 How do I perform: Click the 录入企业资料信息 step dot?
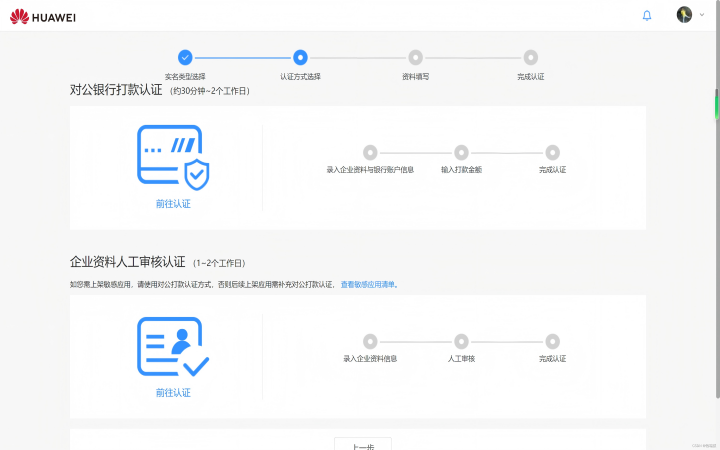click(370, 341)
